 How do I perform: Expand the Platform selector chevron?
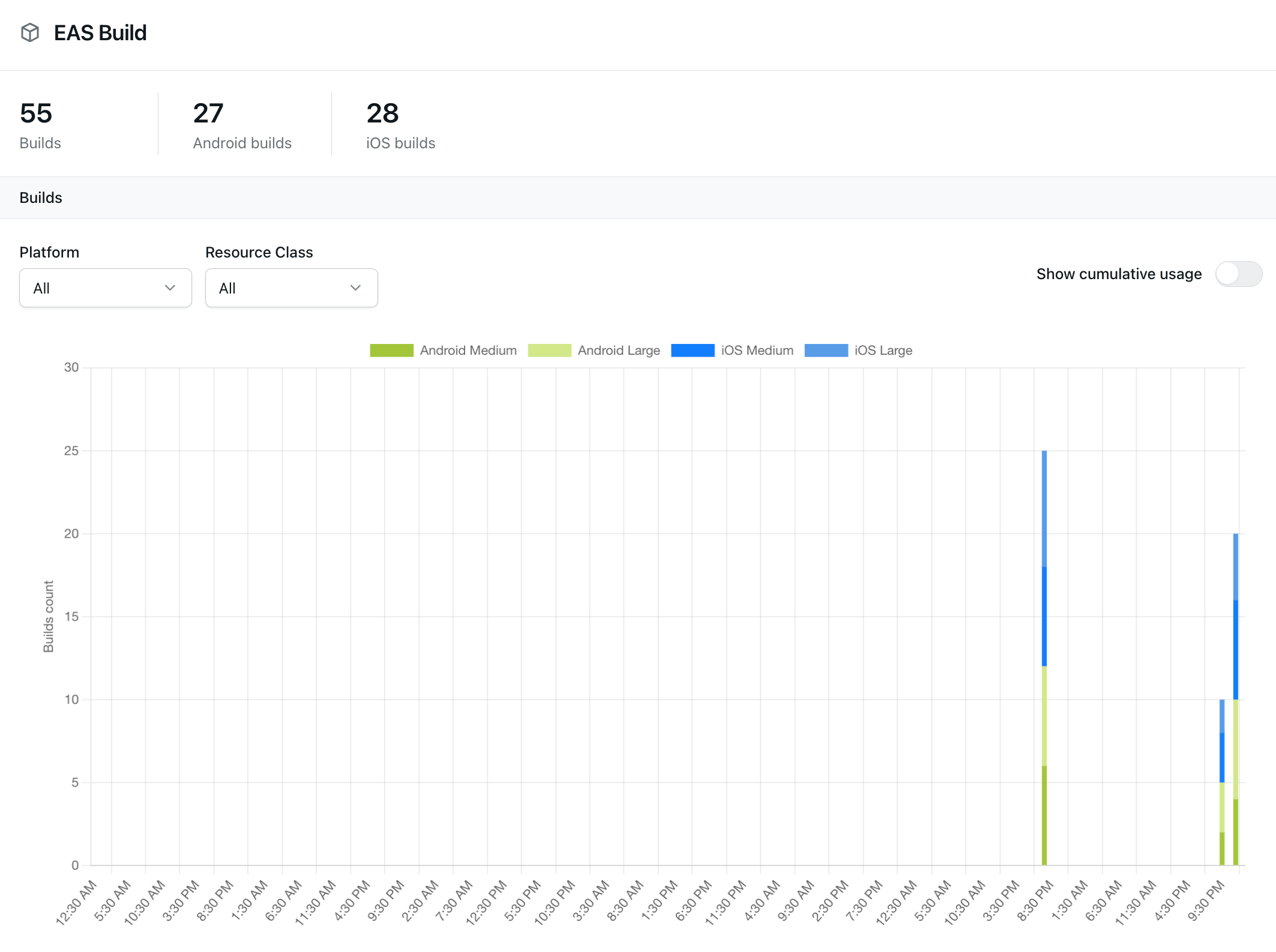click(170, 288)
